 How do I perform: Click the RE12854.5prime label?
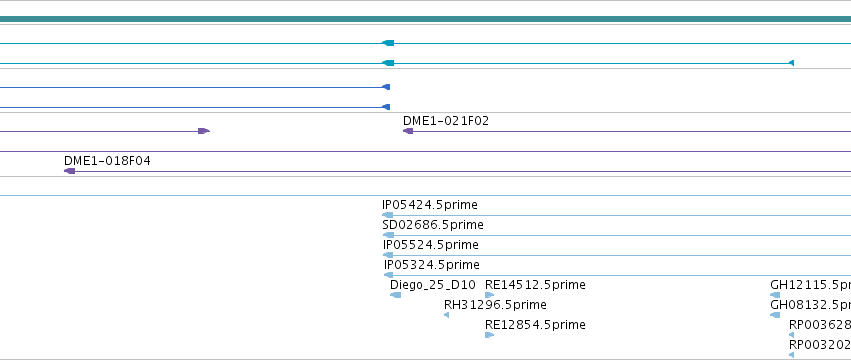[x=535, y=325]
